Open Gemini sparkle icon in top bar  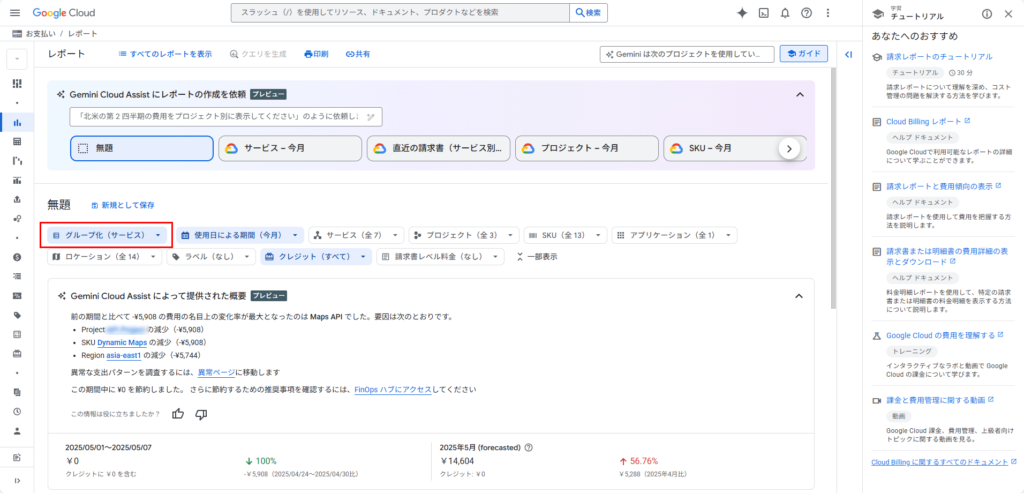[742, 13]
